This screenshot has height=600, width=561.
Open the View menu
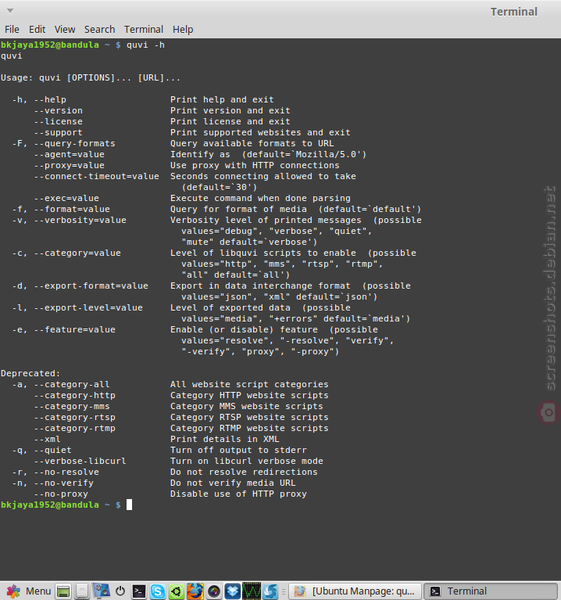click(x=65, y=29)
